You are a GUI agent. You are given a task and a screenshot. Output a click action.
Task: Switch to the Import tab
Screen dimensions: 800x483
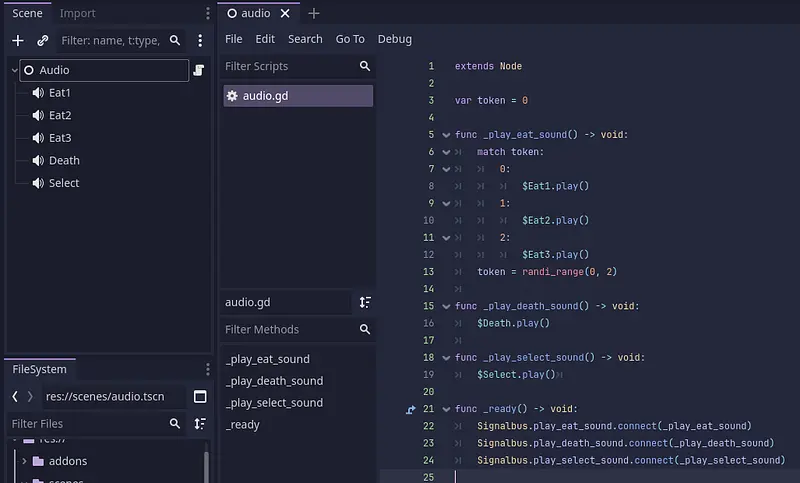click(x=77, y=13)
